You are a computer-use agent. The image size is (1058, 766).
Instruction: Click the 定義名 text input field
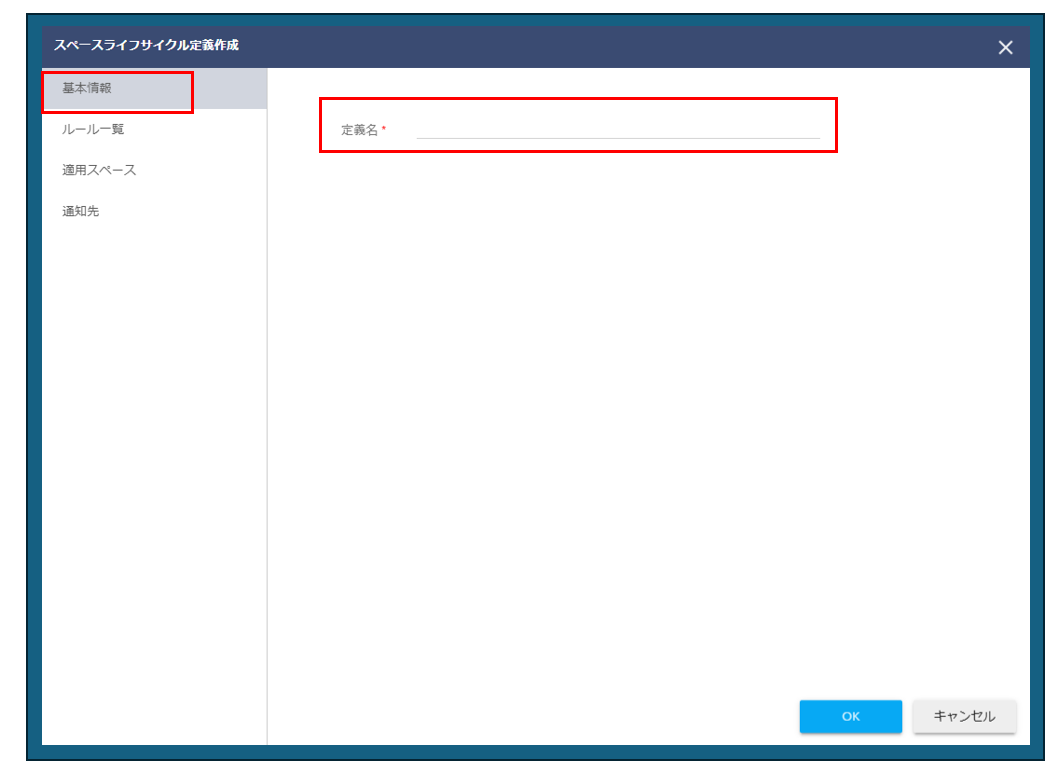[x=617, y=128]
